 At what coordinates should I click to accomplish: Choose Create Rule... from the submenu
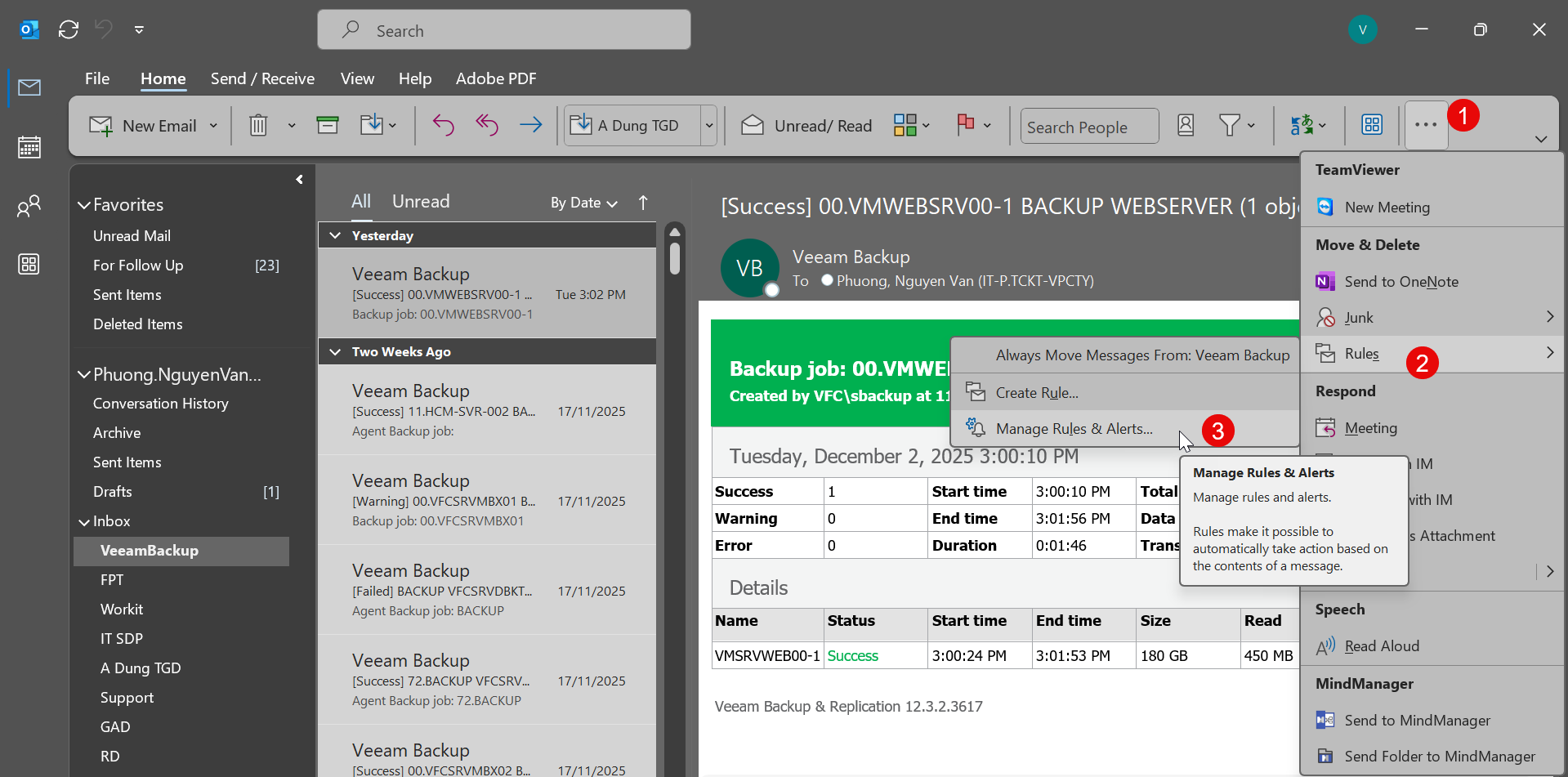[1036, 393]
